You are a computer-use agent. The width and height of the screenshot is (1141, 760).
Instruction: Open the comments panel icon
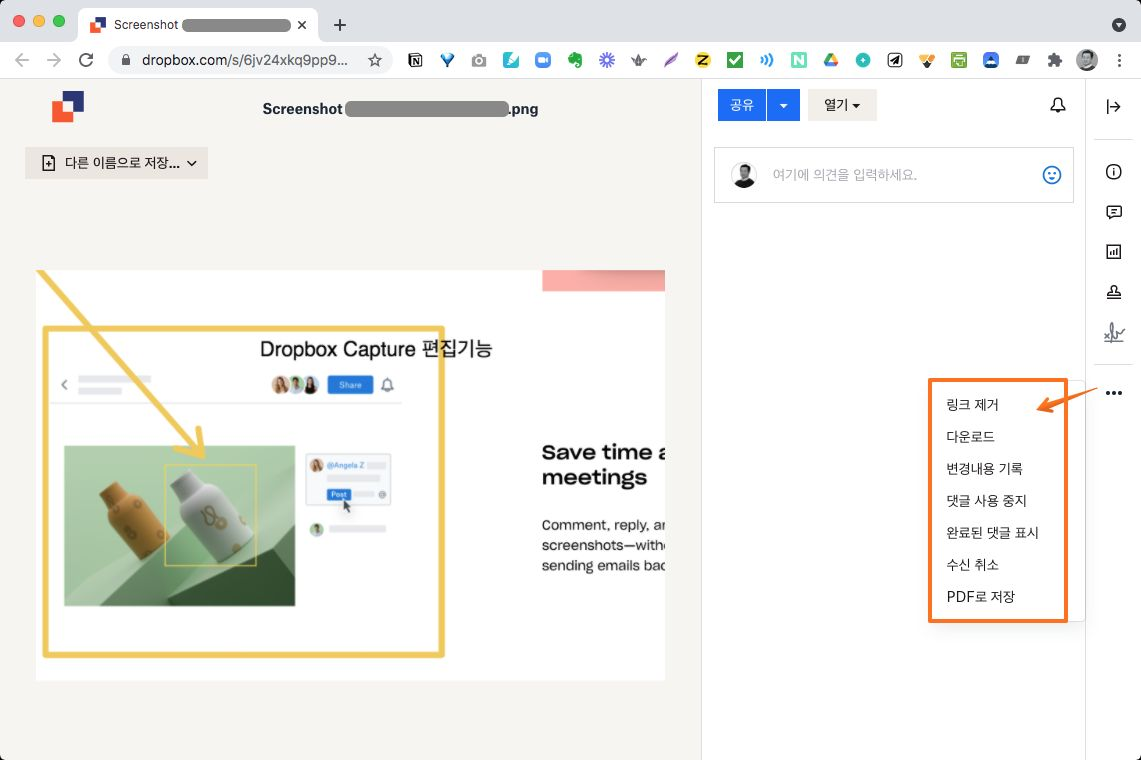[x=1113, y=212]
